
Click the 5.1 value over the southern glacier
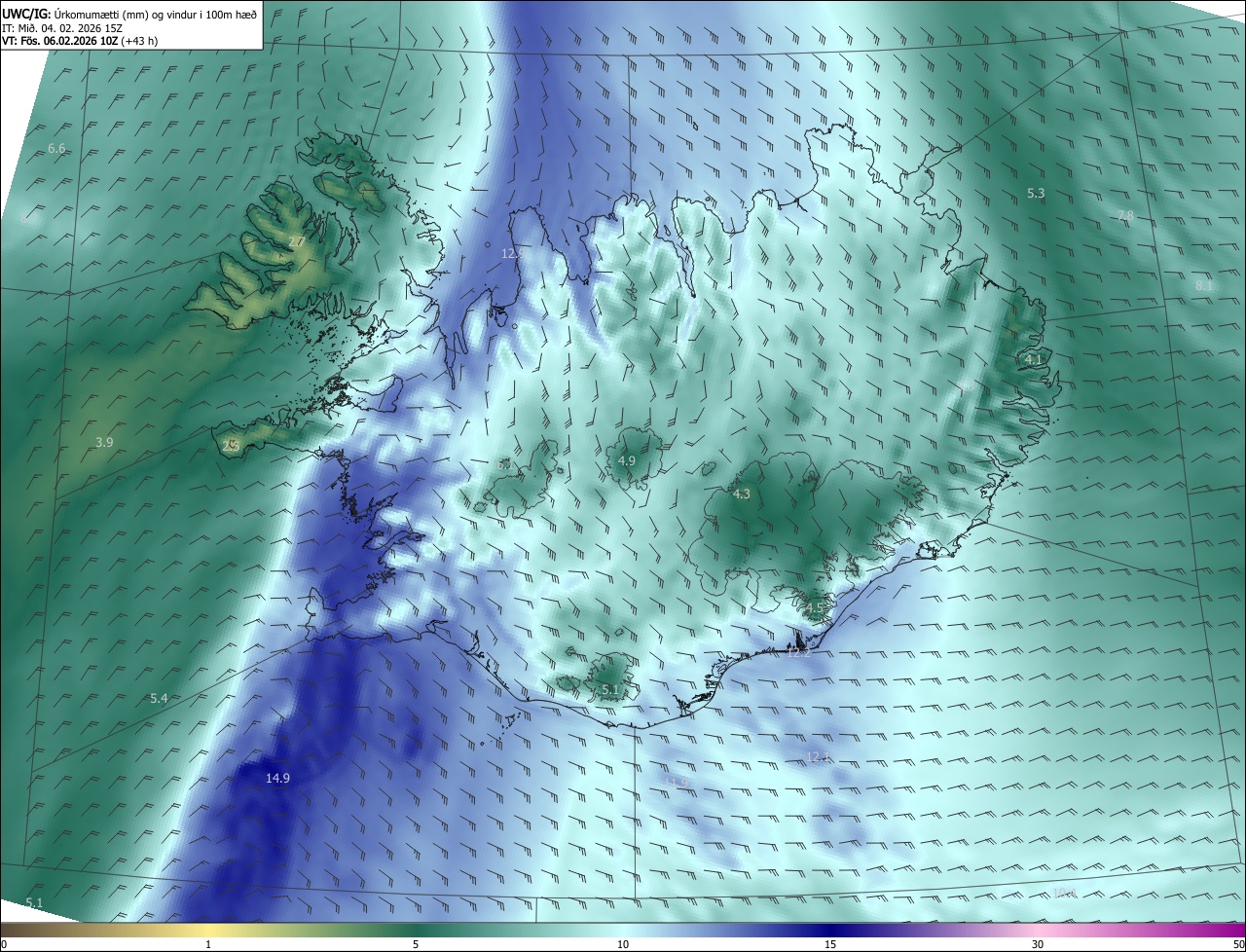click(610, 689)
